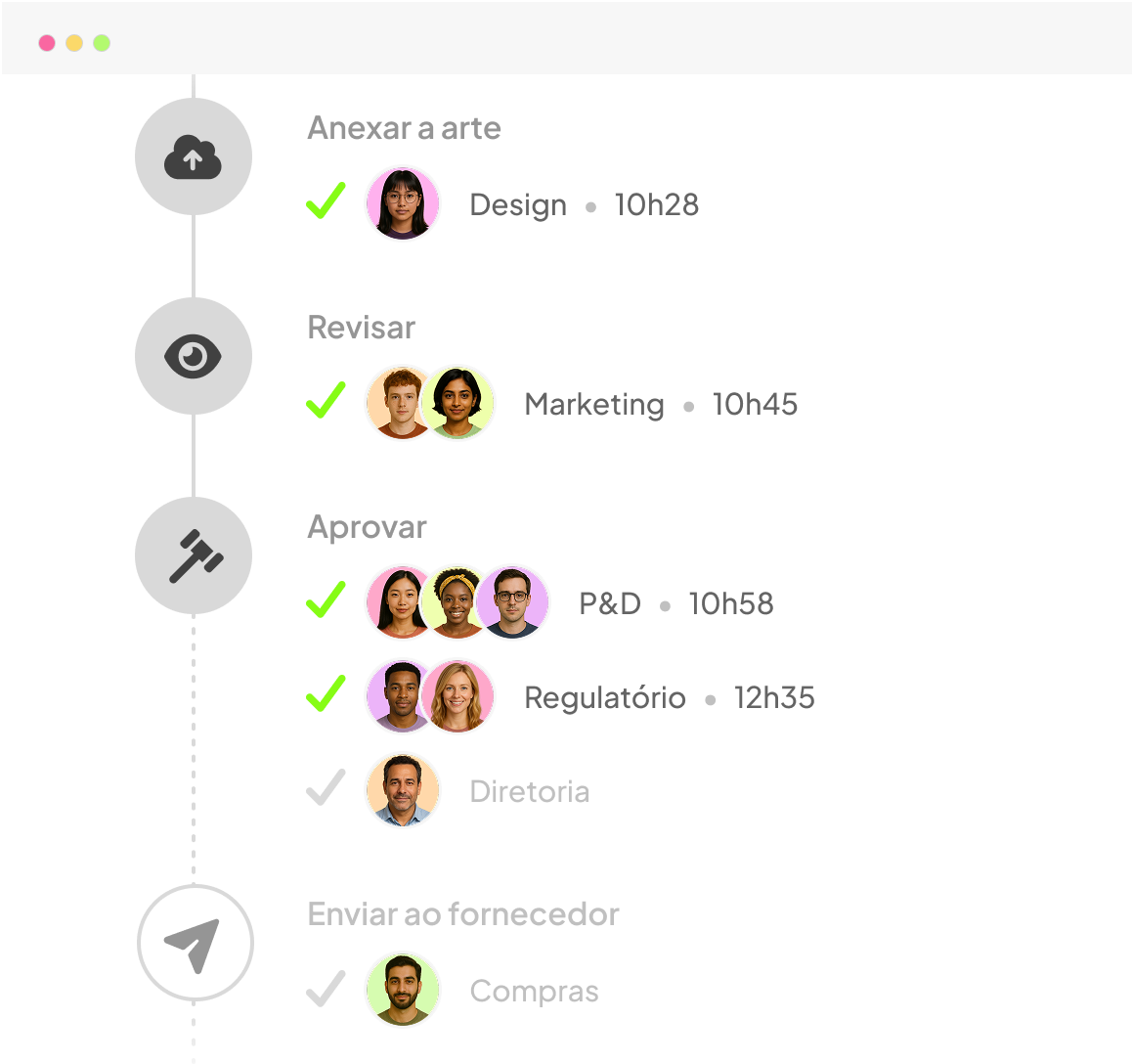The image size is (1132, 1064).
Task: Click the paper plane send icon
Action: [195, 943]
